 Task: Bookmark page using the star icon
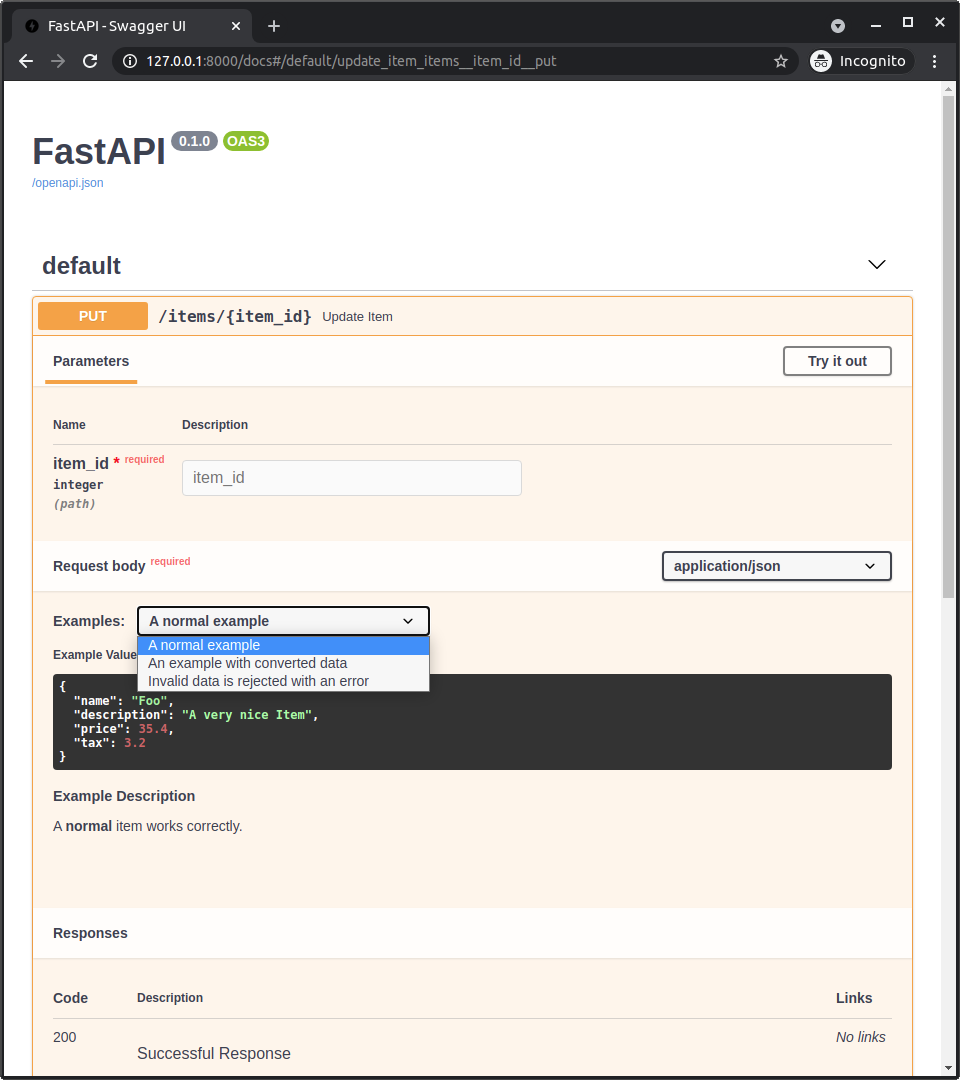(781, 61)
